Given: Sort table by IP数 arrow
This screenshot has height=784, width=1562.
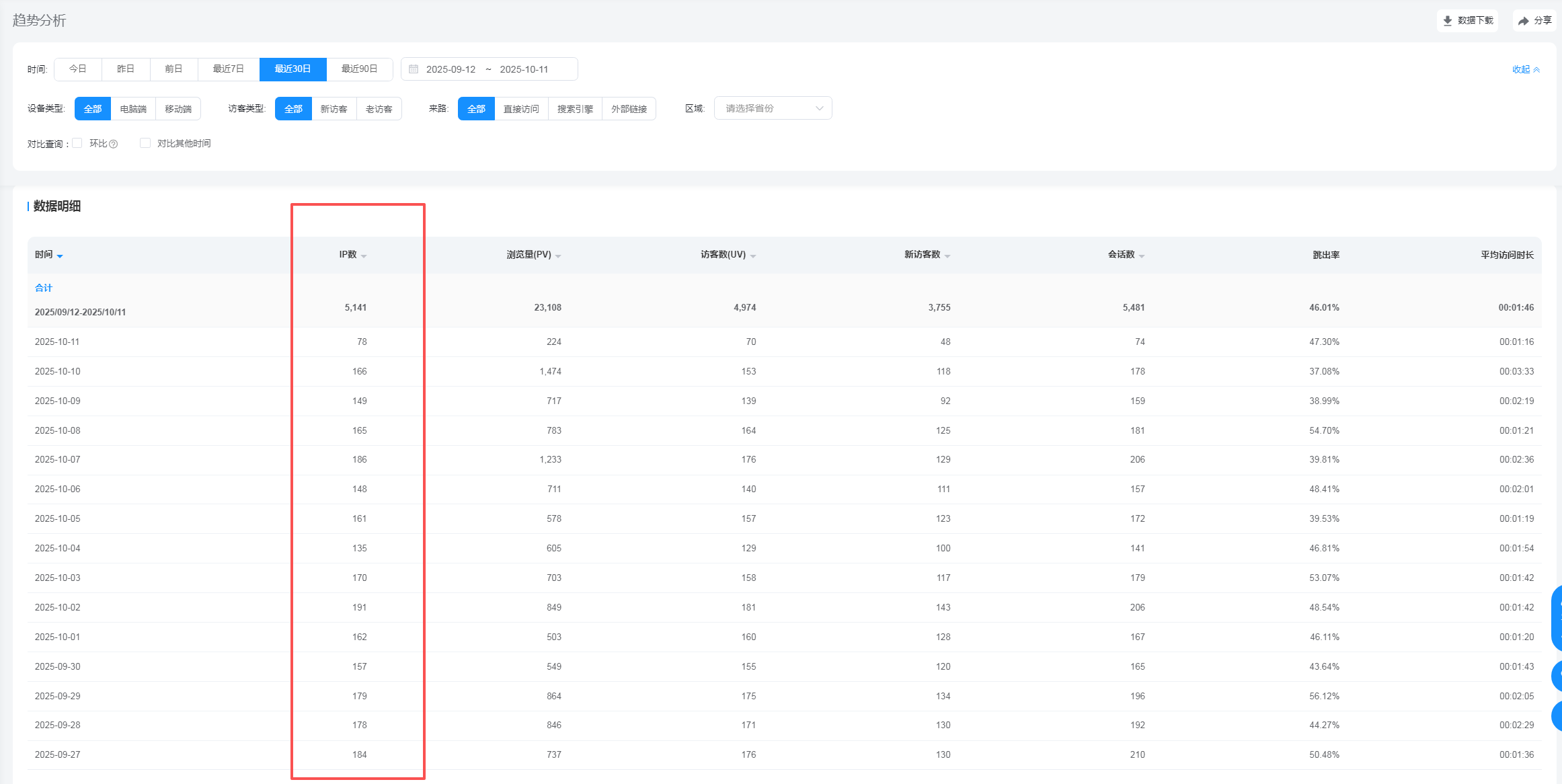Looking at the screenshot, I should pos(364,256).
